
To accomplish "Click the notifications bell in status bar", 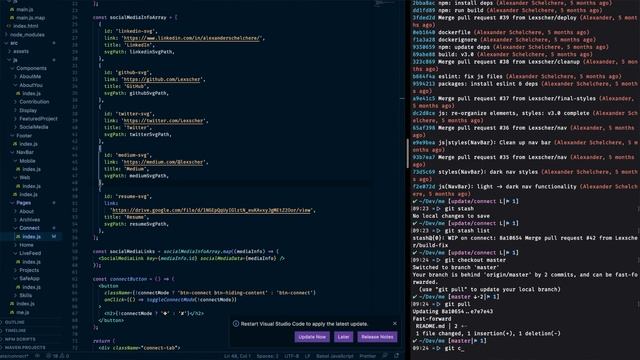I will pyautogui.click(x=396, y=356).
